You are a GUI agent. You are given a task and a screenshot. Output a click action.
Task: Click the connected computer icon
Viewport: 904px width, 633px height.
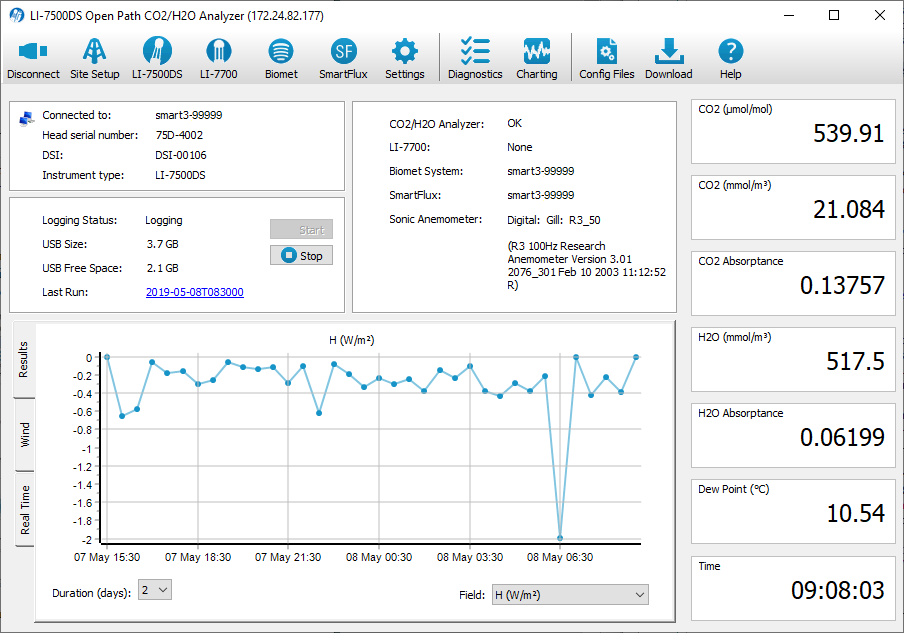point(26,118)
